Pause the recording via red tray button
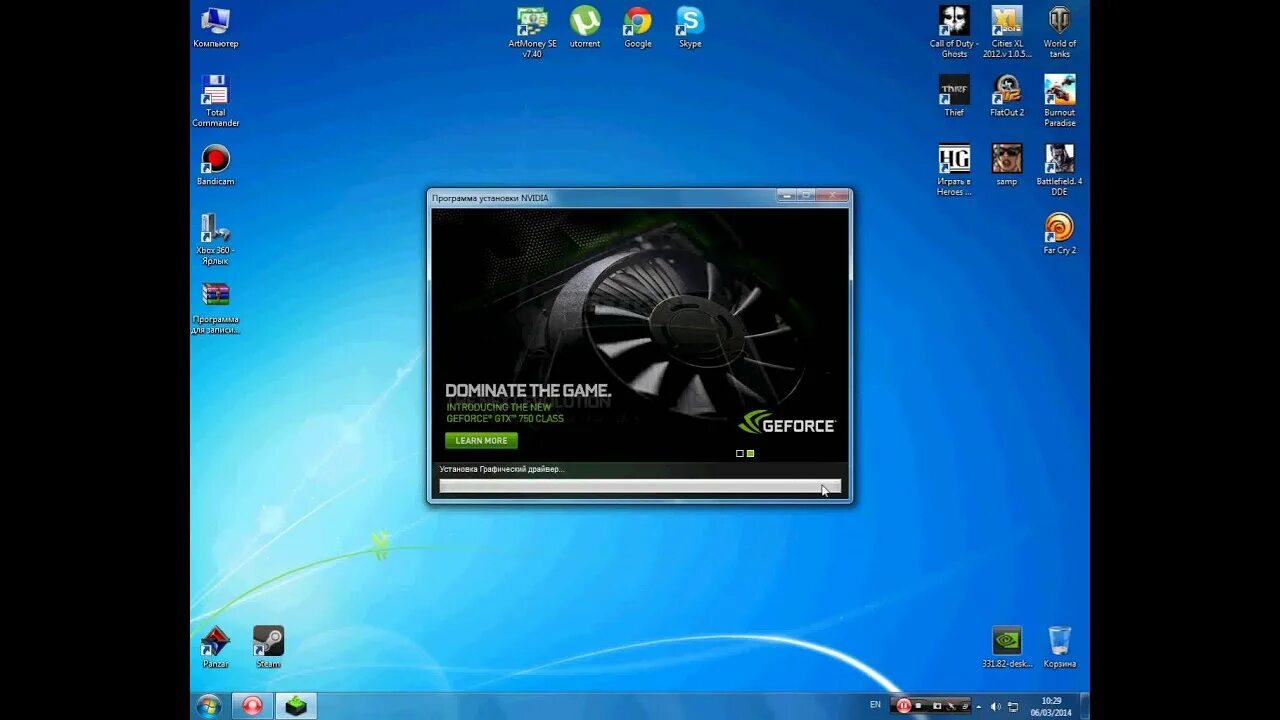This screenshot has width=1280, height=720. pyautogui.click(x=904, y=706)
